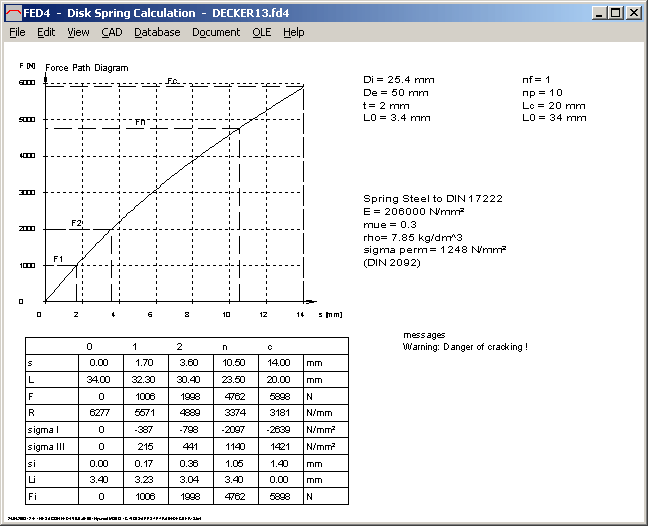Click the F2 label on the diagram

coord(76,223)
